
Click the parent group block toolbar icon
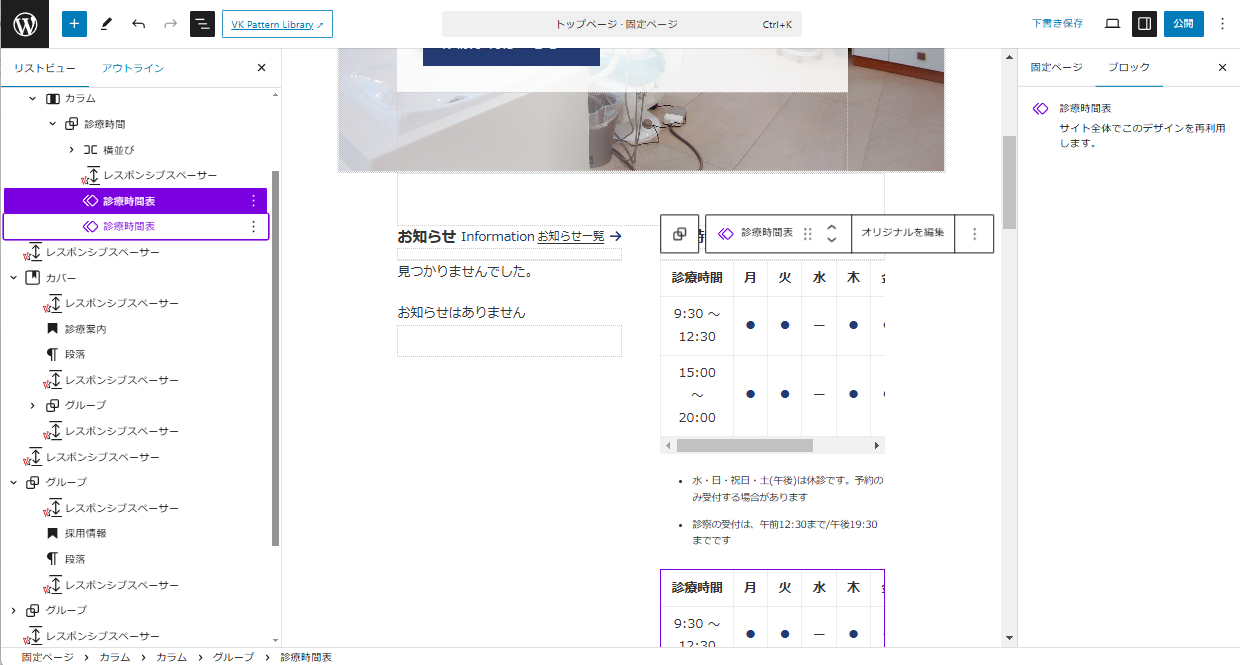click(680, 234)
